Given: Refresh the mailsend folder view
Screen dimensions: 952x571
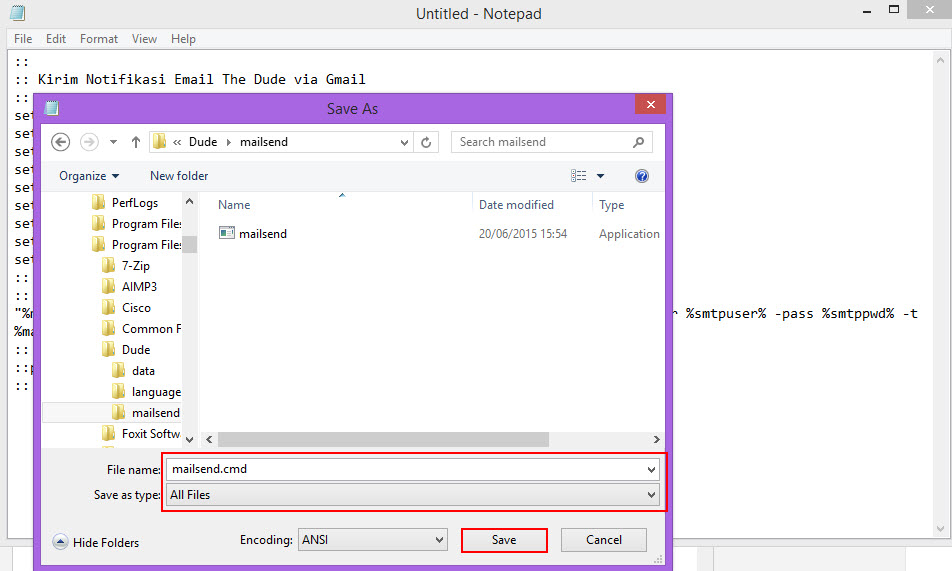Looking at the screenshot, I should coord(426,142).
